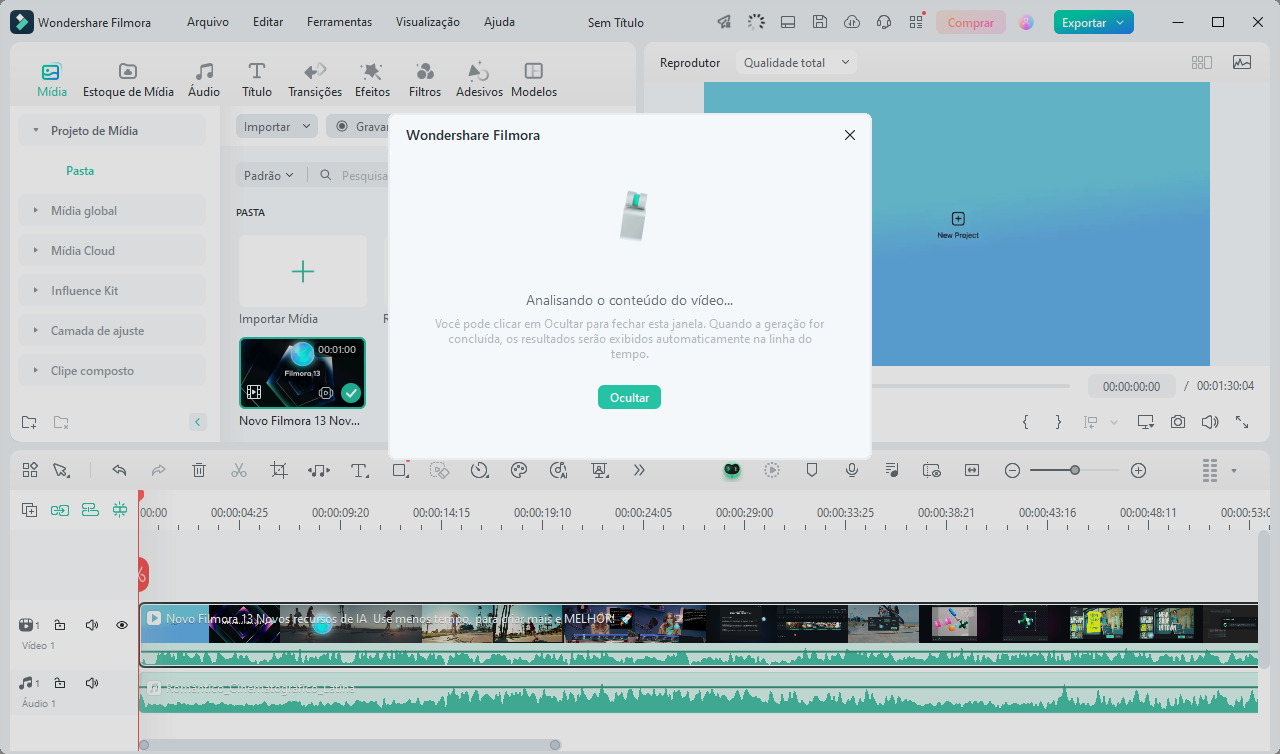Click the audio stretch music note icon
The image size is (1280, 754).
319,470
